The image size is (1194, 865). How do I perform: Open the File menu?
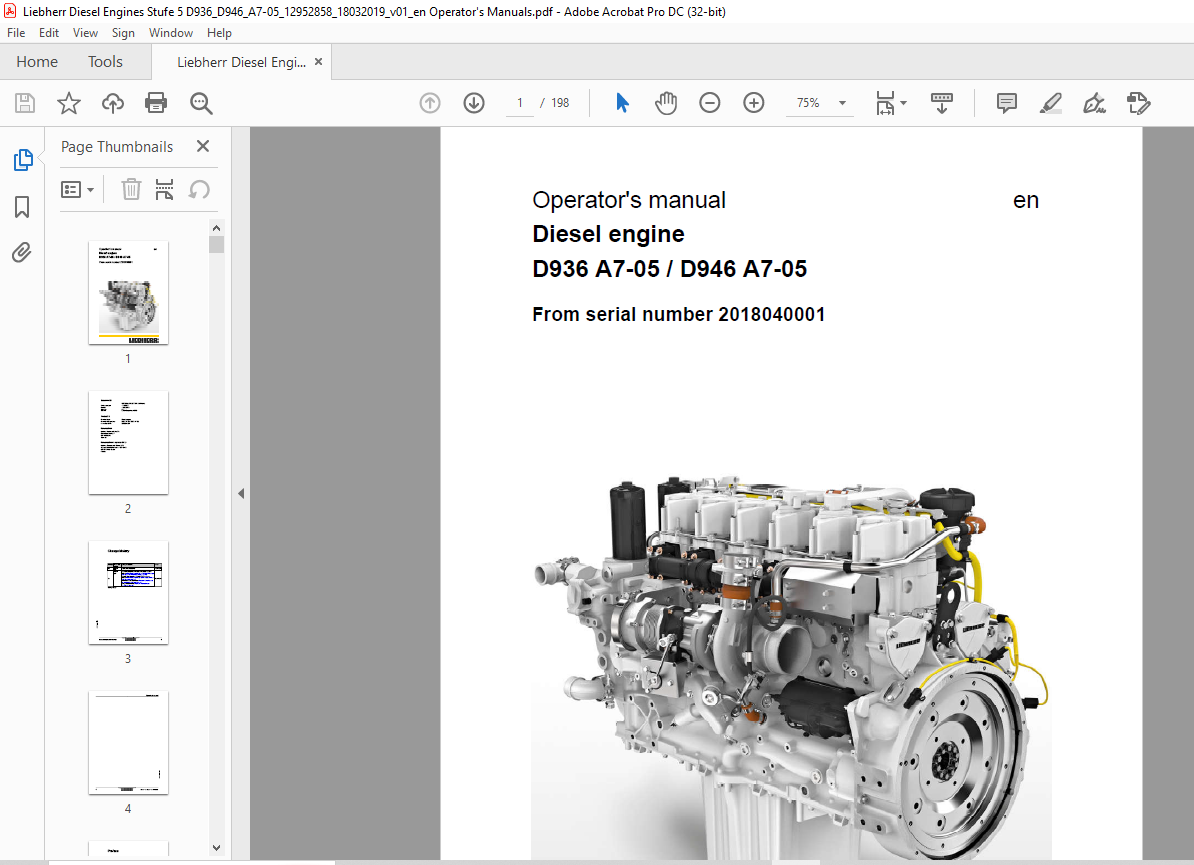tap(16, 33)
